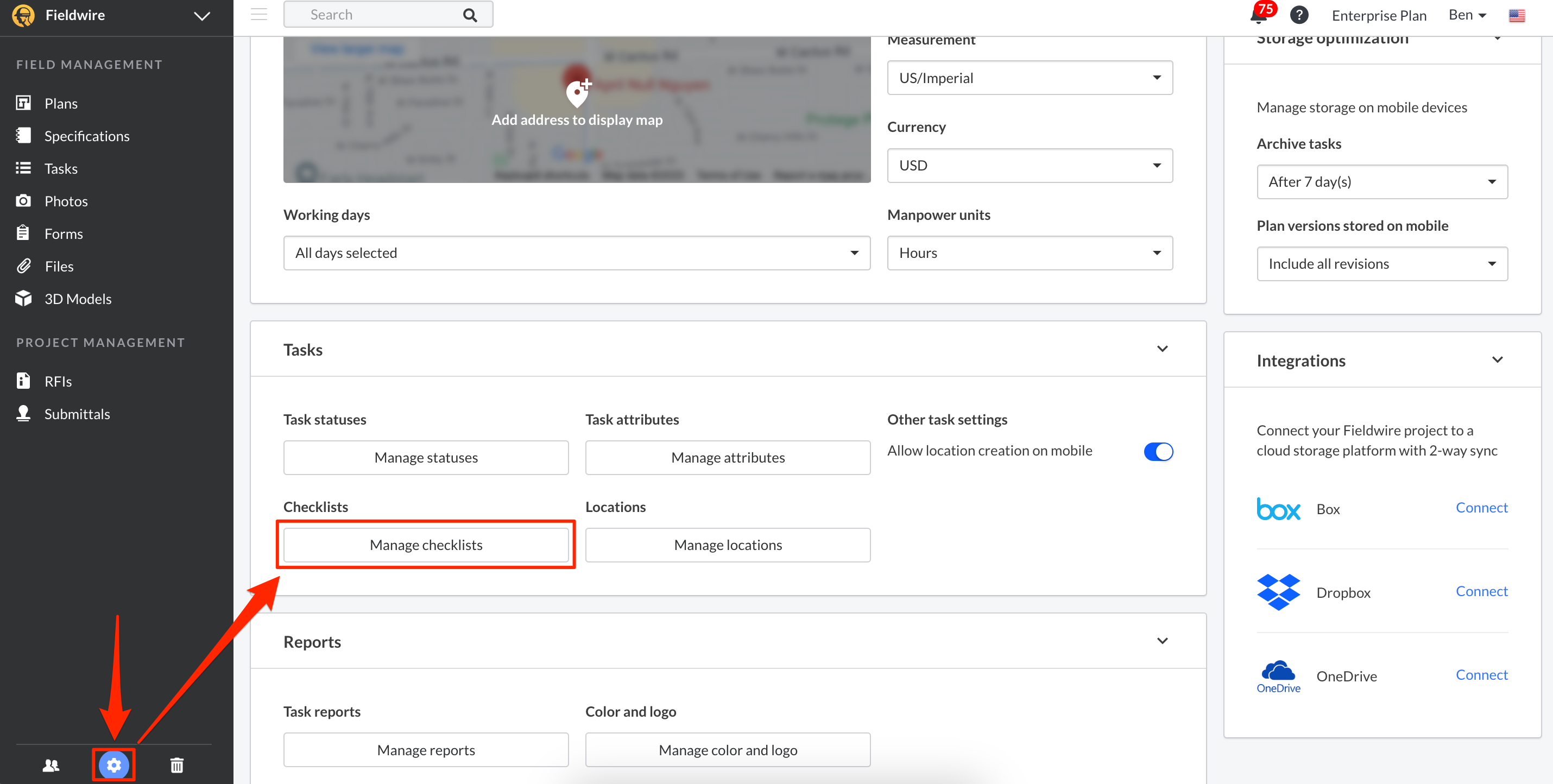The height and width of the screenshot is (784, 1553).
Task: Click the Manage checklists button
Action: 426,545
